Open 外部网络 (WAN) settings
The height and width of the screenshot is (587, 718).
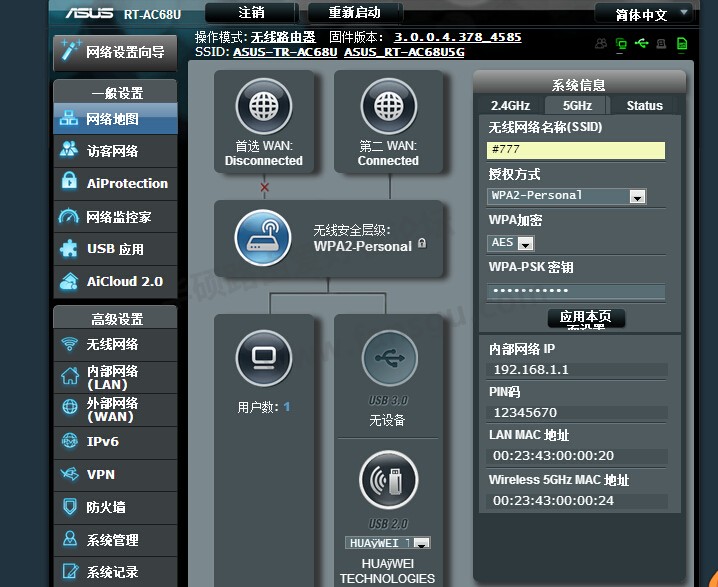pos(115,410)
